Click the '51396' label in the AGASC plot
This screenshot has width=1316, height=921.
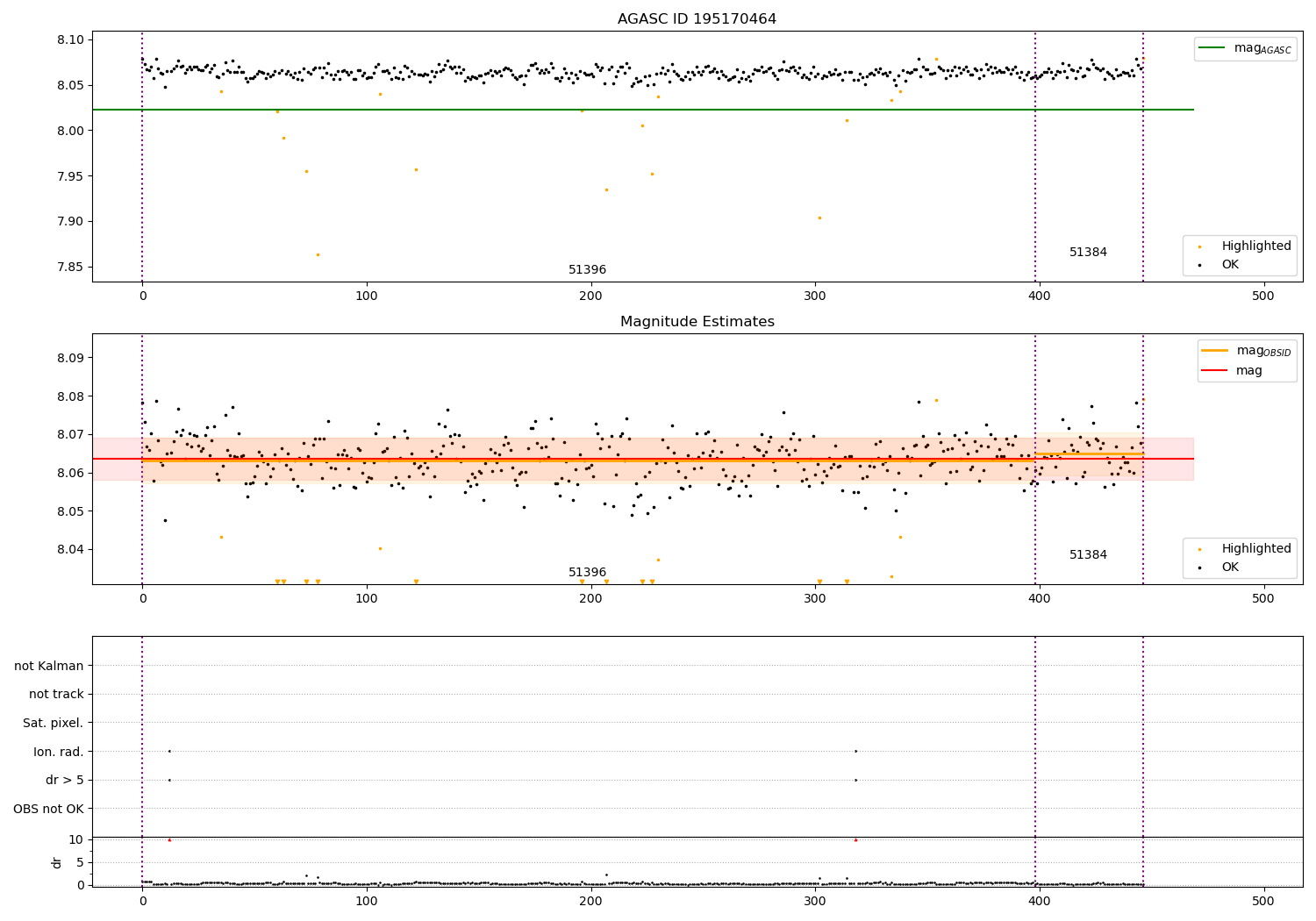(587, 270)
